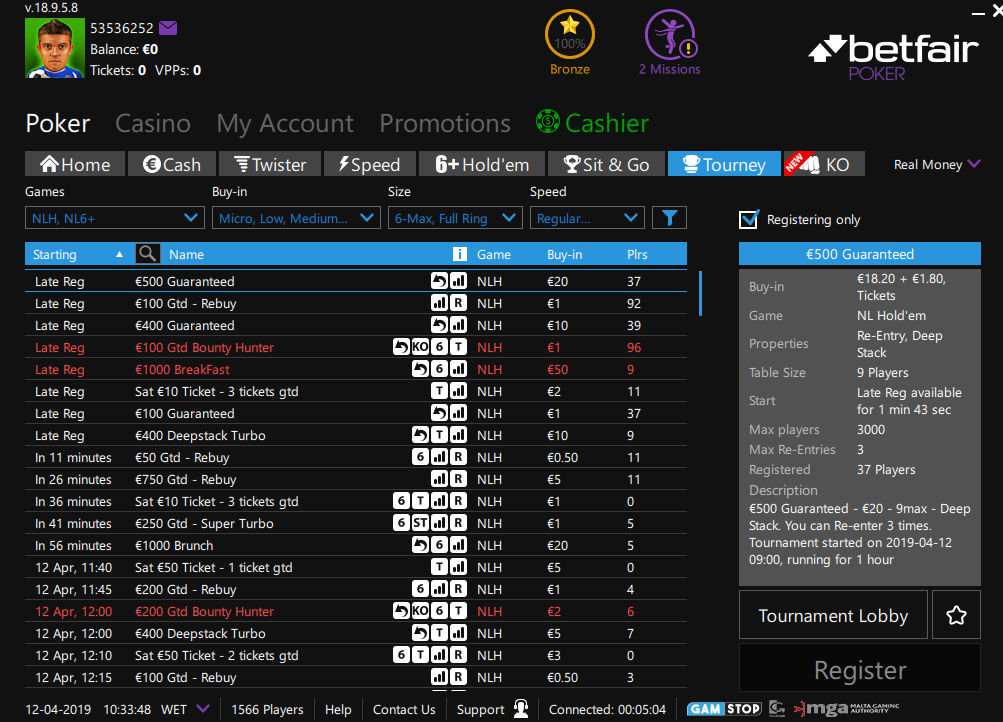Screen dimensions: 1003x722
Task: Click re-entry icon on €500 Guaranteed row
Action: [439, 281]
